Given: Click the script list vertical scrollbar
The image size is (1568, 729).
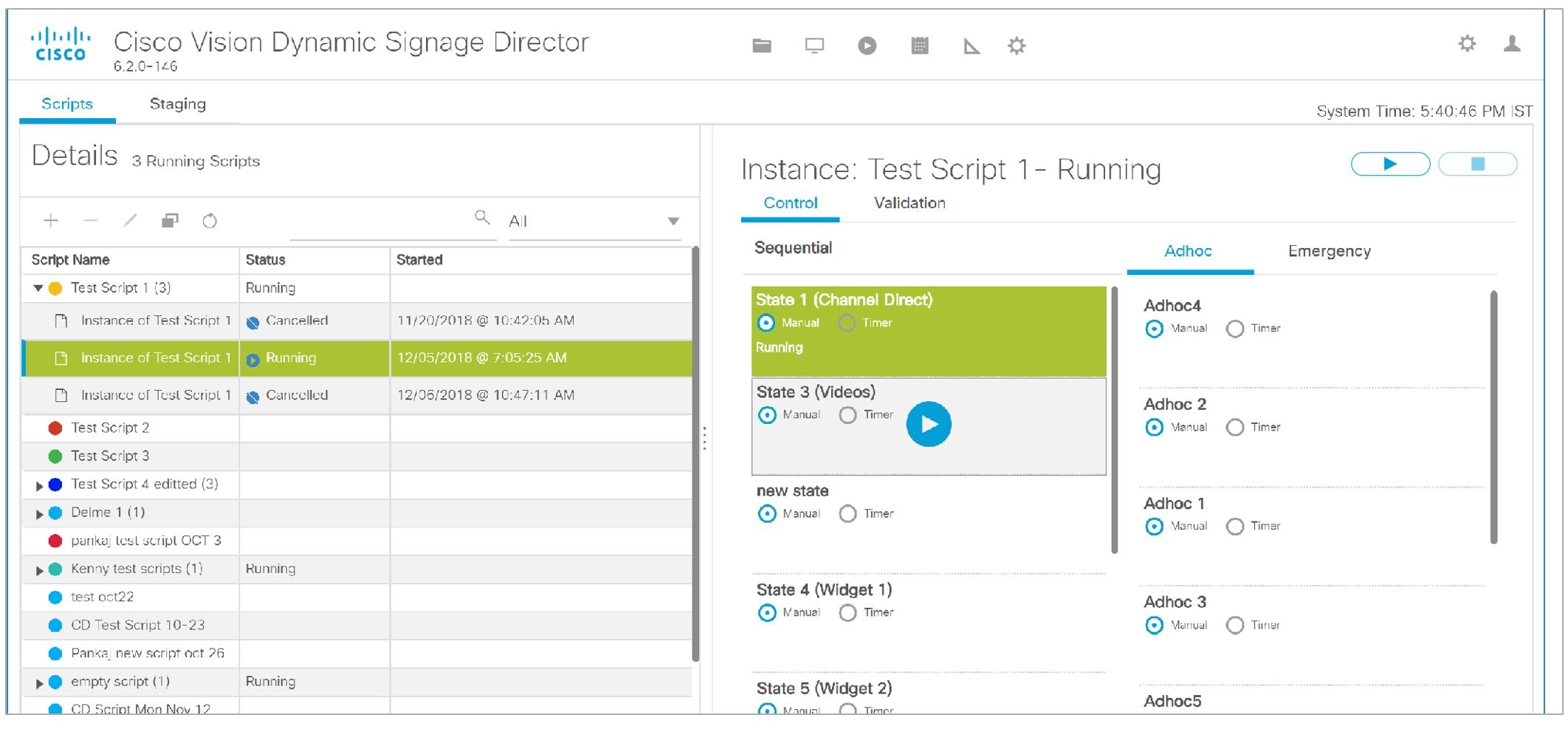Looking at the screenshot, I should tap(695, 454).
